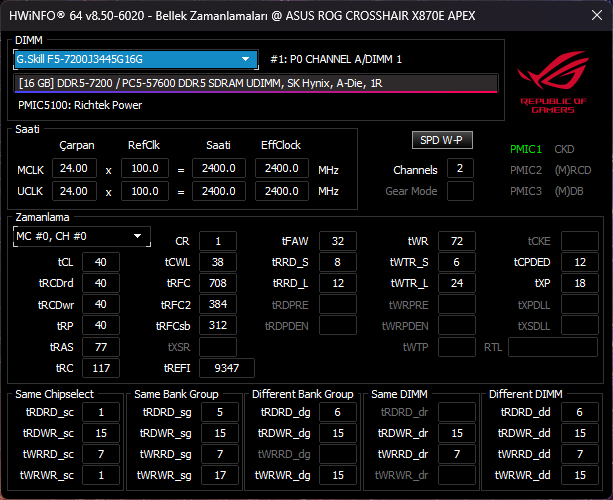
Task: Click the CR value 1
Action: coord(218,241)
